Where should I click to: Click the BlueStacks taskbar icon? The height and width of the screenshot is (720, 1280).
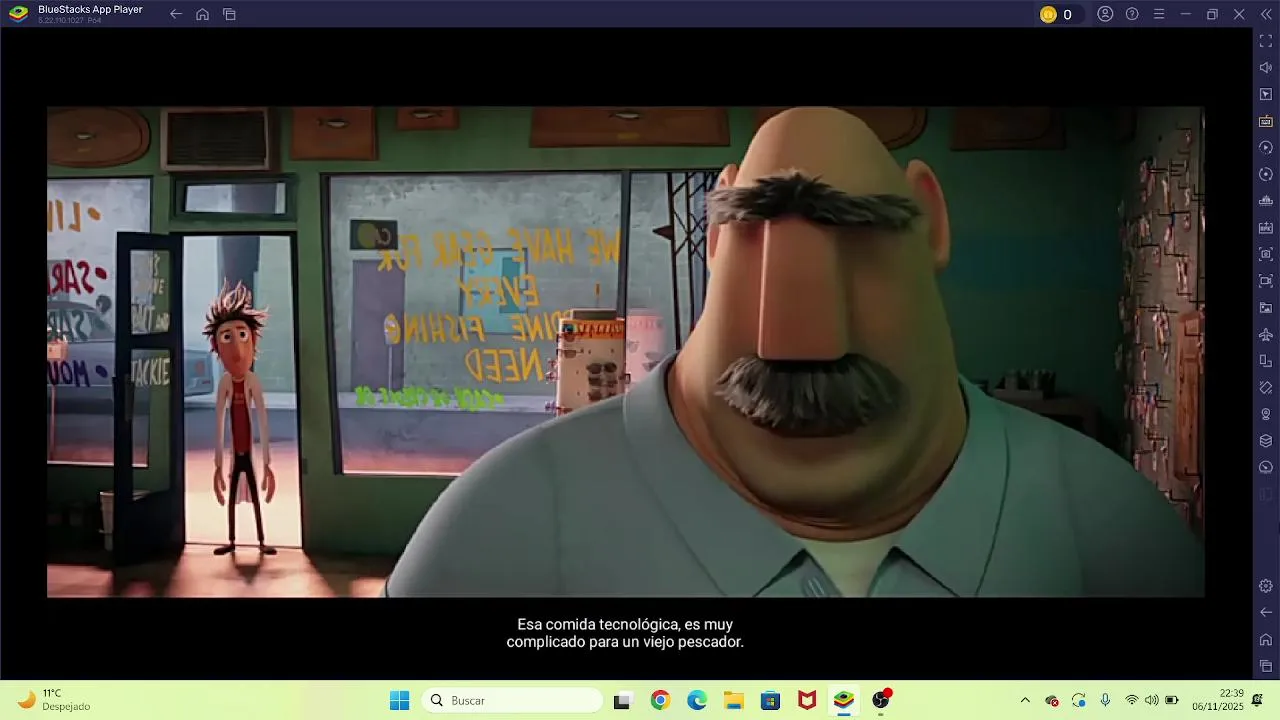coord(844,700)
